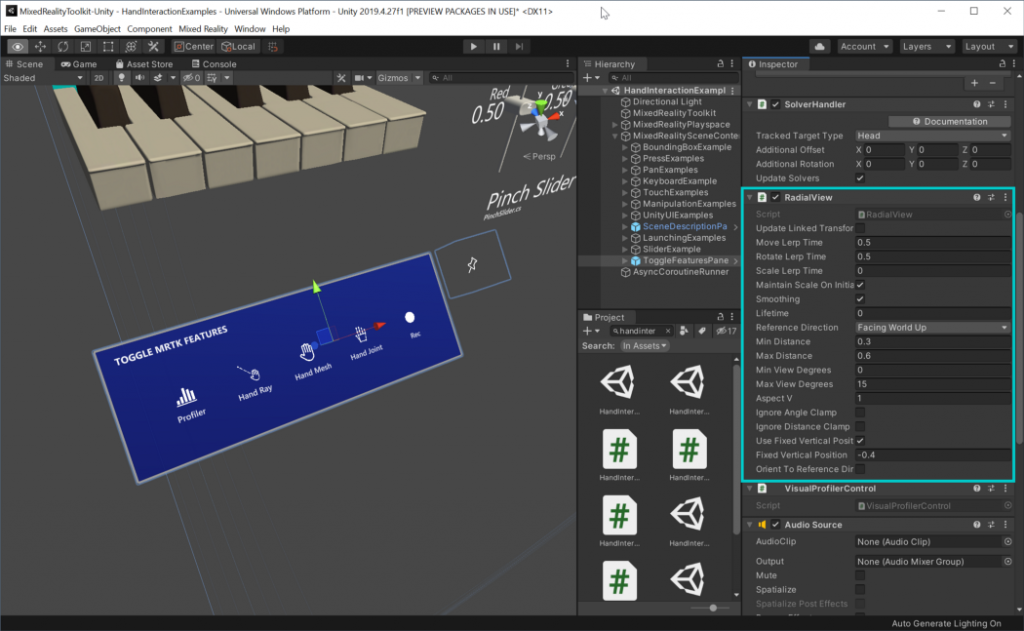Viewport: 1024px width, 631px height.
Task: Select the Rotate tool in the toolbar
Action: 63,46
